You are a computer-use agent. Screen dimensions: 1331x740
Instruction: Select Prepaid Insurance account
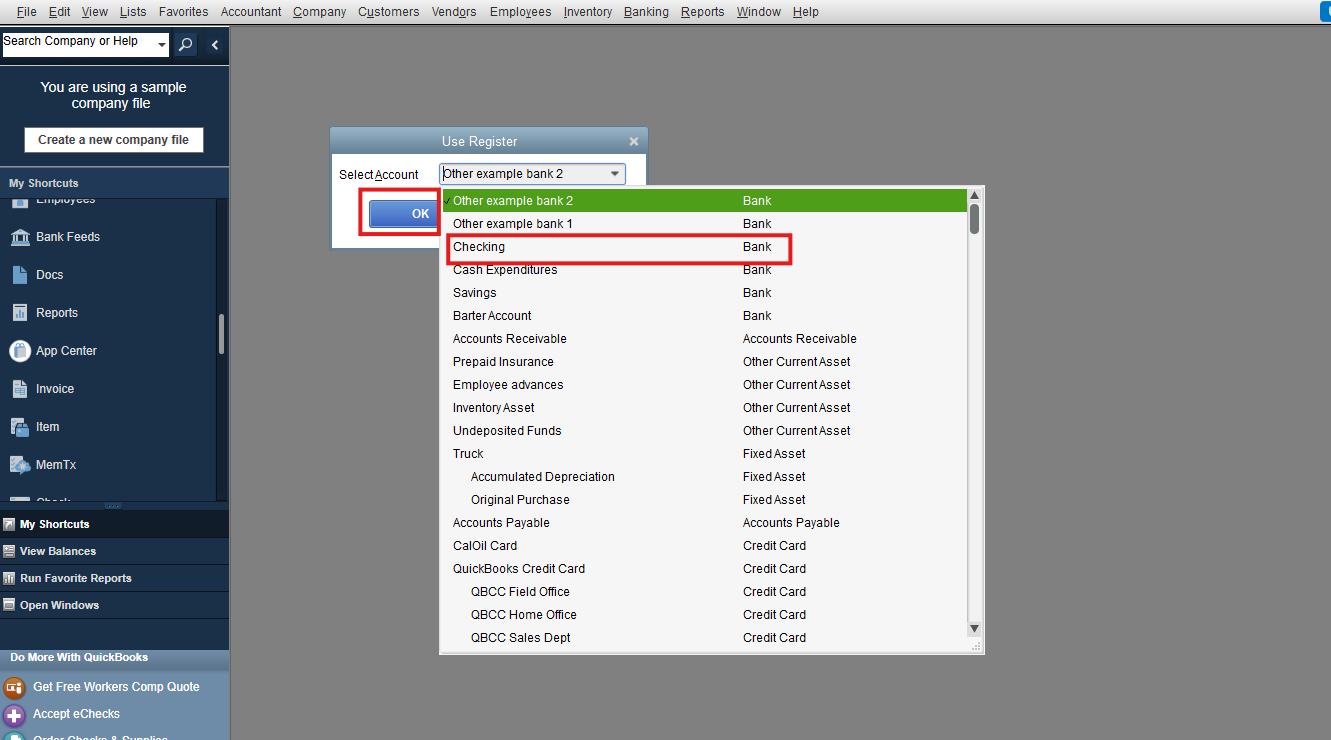coord(704,362)
